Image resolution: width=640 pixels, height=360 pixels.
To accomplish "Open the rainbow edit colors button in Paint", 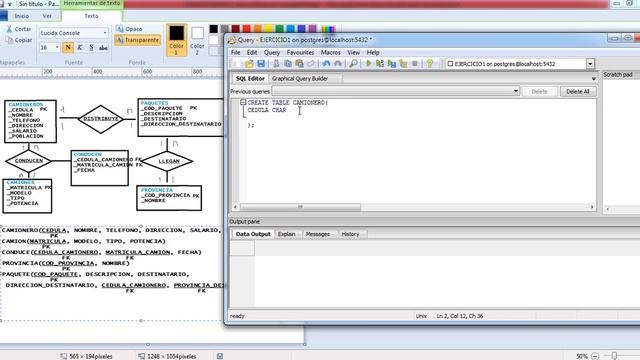I will pyautogui.click(x=328, y=29).
